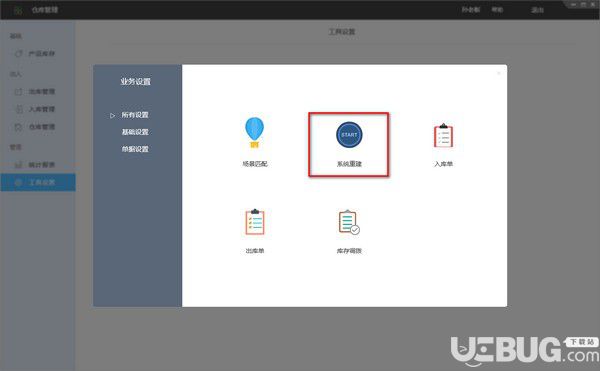
Task: Click the 场景匹配 label text
Action: coord(255,164)
